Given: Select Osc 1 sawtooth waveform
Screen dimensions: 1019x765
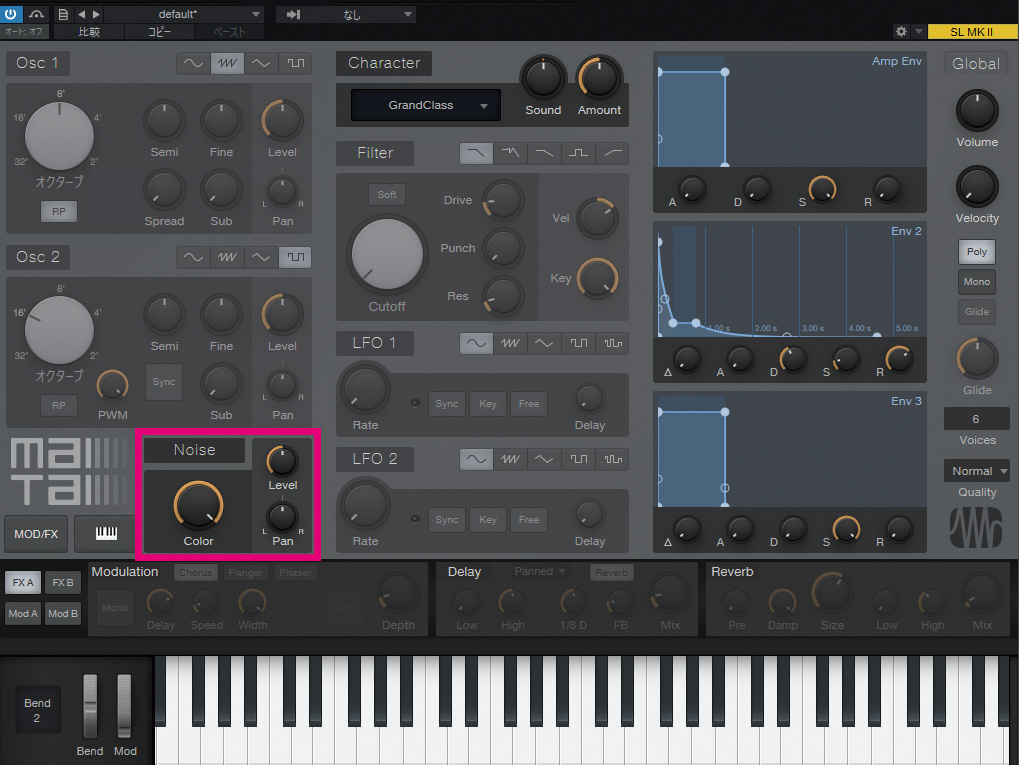Looking at the screenshot, I should click(x=227, y=63).
